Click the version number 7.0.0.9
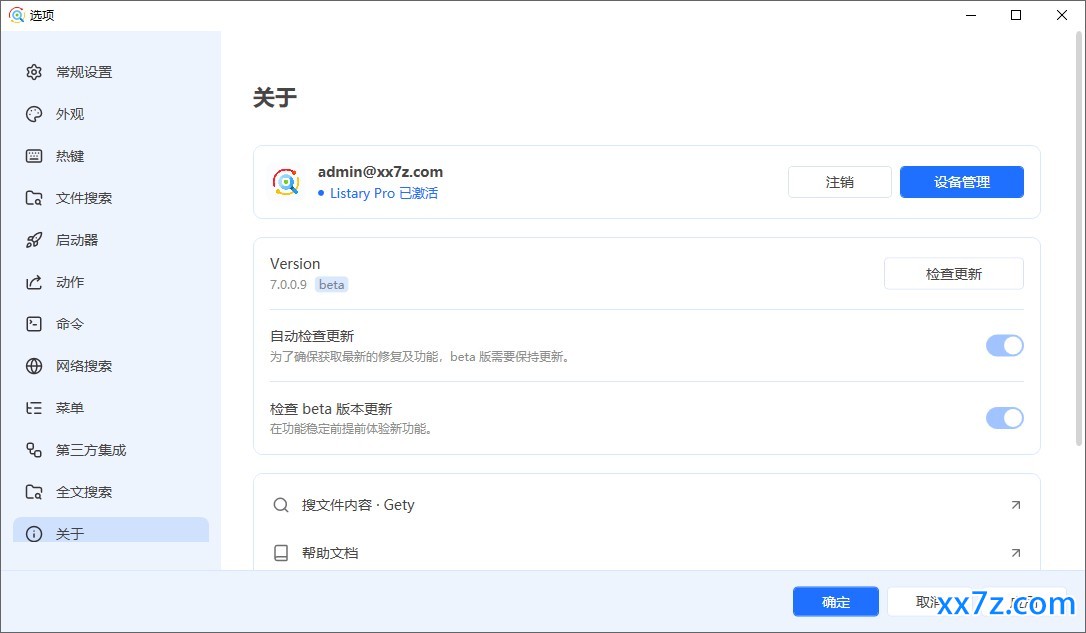Viewport: 1086px width, 633px height. (x=288, y=285)
